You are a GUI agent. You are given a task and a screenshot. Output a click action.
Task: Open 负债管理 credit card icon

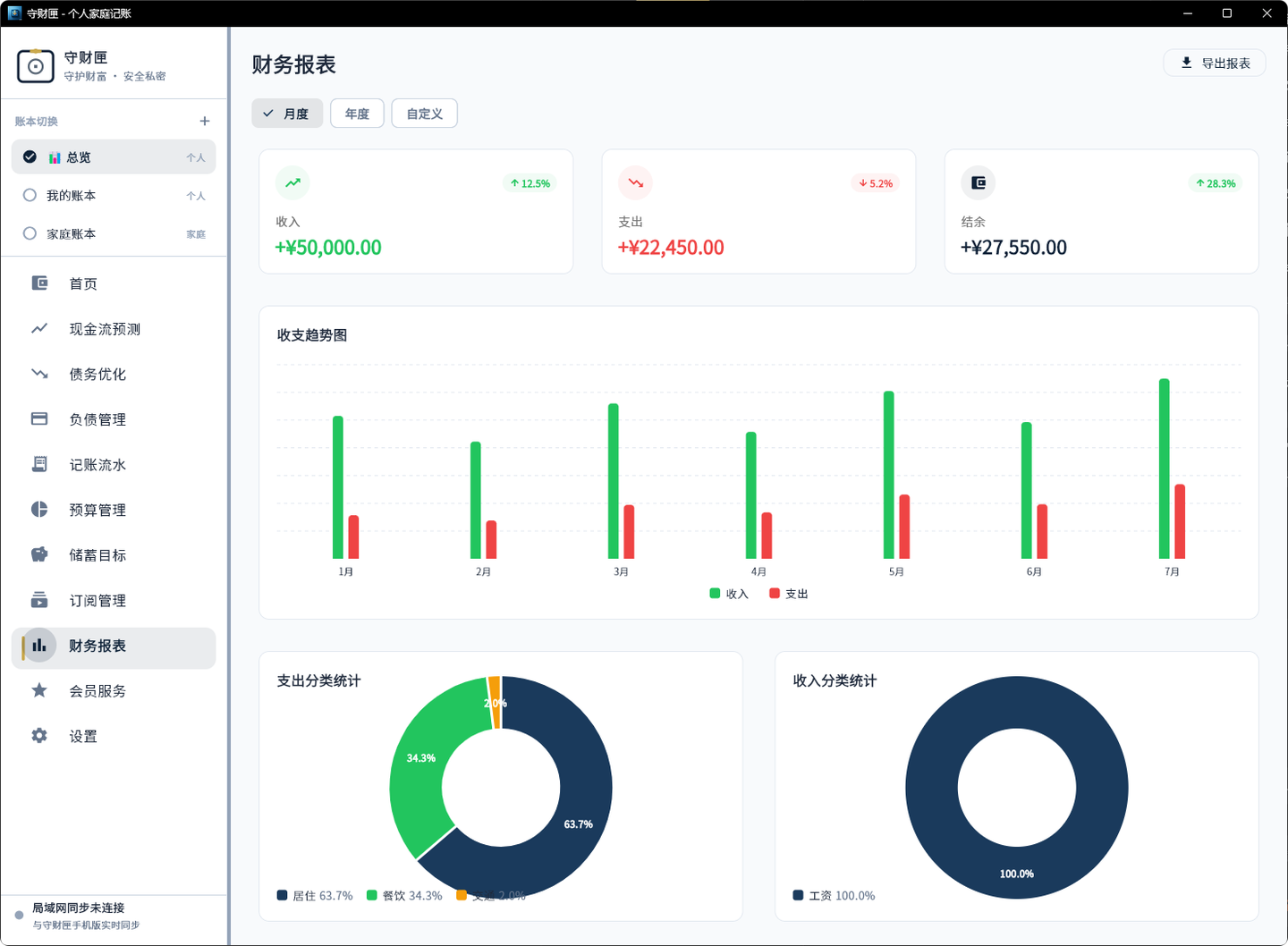(x=39, y=418)
